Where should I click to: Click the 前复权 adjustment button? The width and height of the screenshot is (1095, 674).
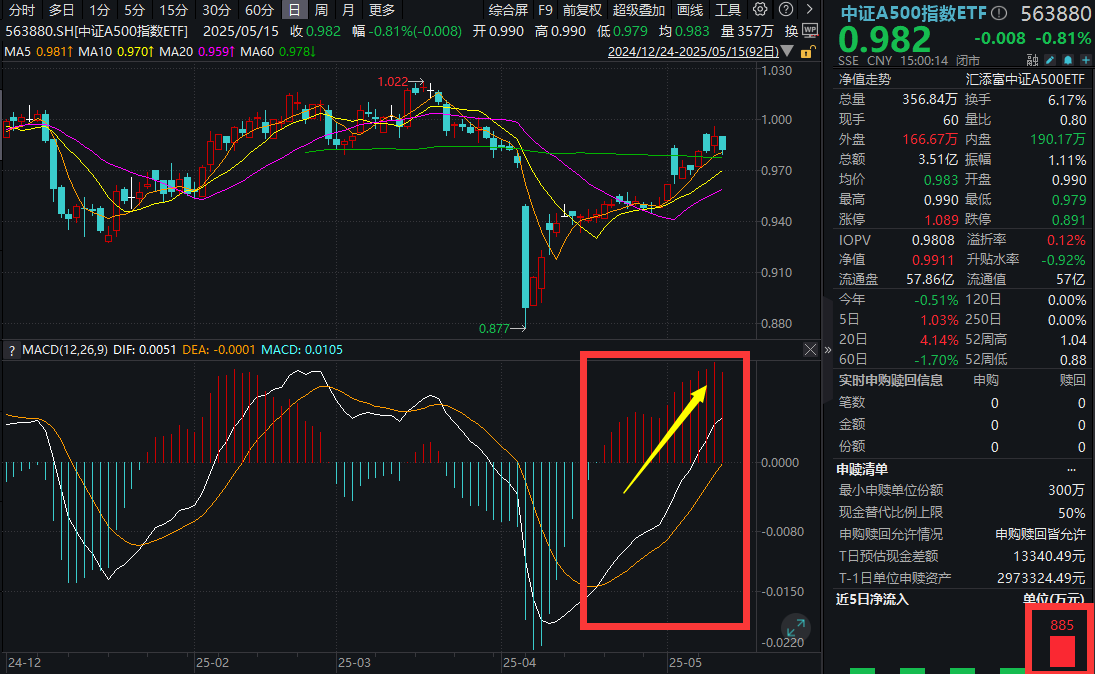[582, 10]
